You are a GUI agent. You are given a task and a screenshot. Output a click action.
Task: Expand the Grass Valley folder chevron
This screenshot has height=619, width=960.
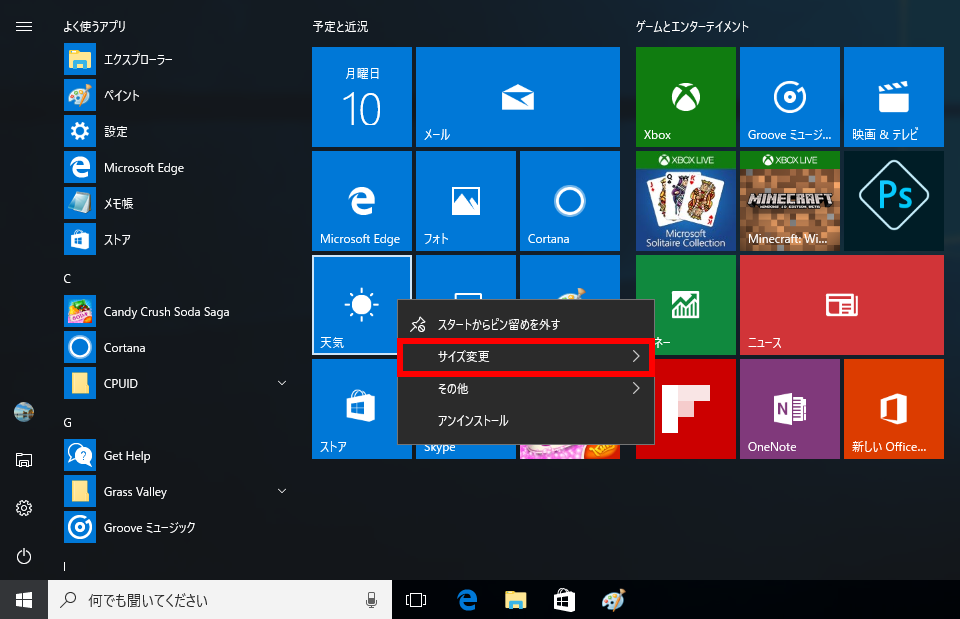(x=282, y=492)
